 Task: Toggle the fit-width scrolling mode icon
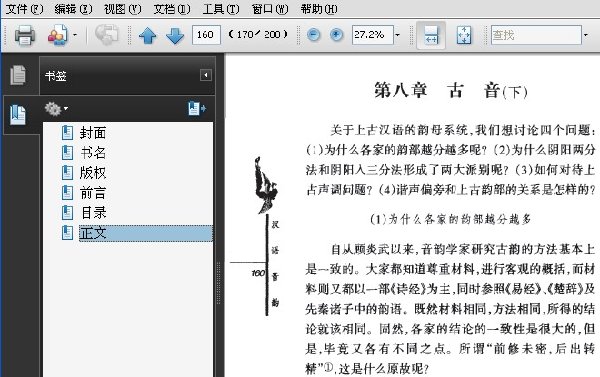coord(431,35)
